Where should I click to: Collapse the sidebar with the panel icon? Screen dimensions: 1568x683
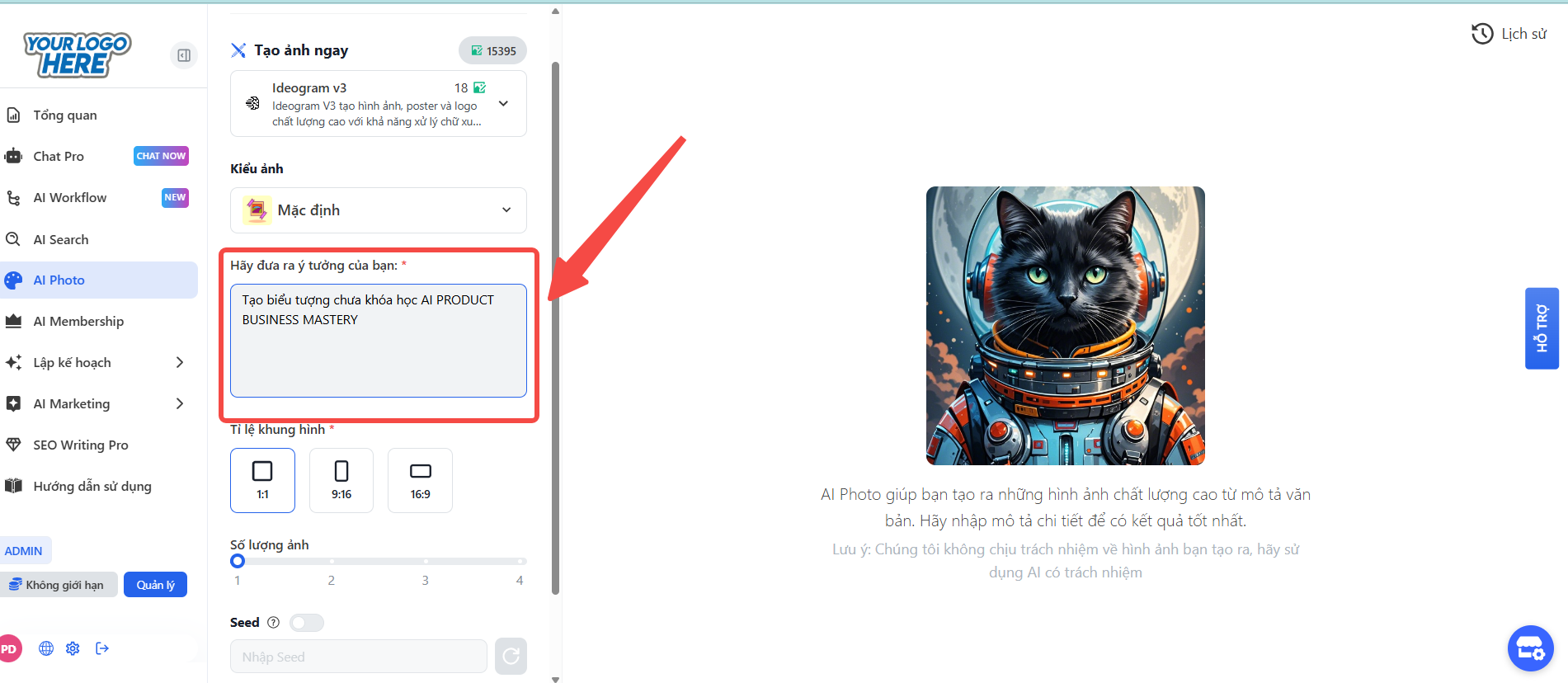184,55
